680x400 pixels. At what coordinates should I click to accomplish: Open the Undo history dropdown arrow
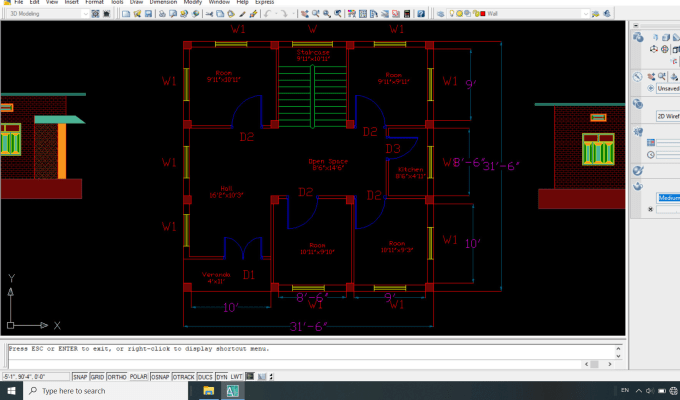click(x=275, y=14)
